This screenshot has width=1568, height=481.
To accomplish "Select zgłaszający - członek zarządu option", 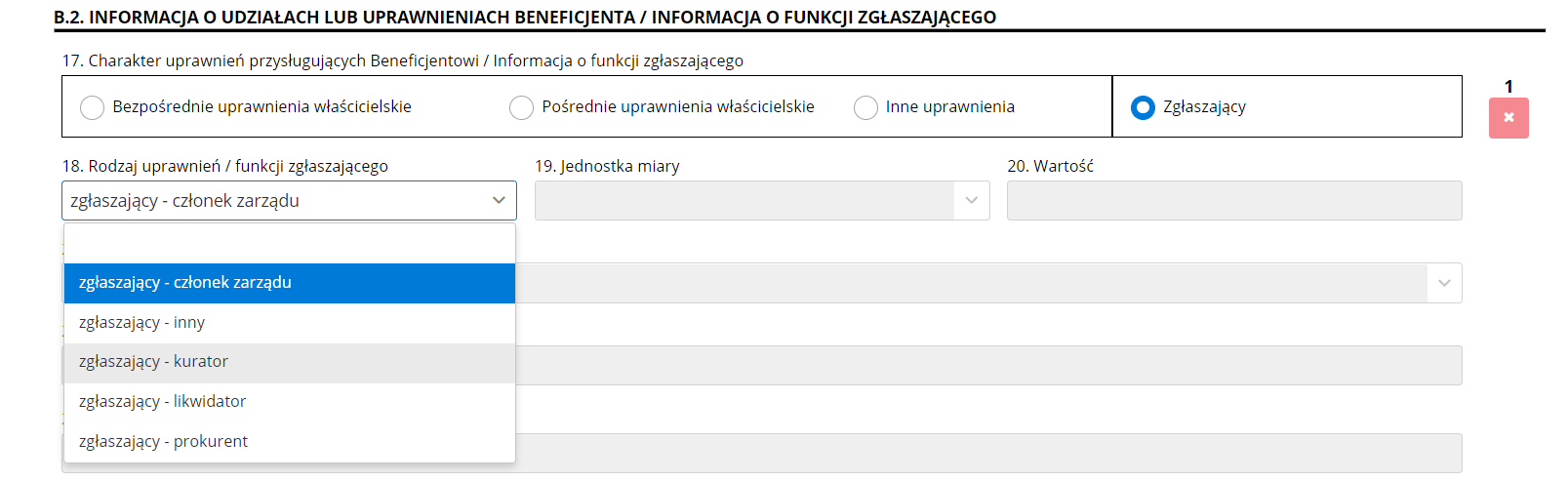I will [x=289, y=283].
